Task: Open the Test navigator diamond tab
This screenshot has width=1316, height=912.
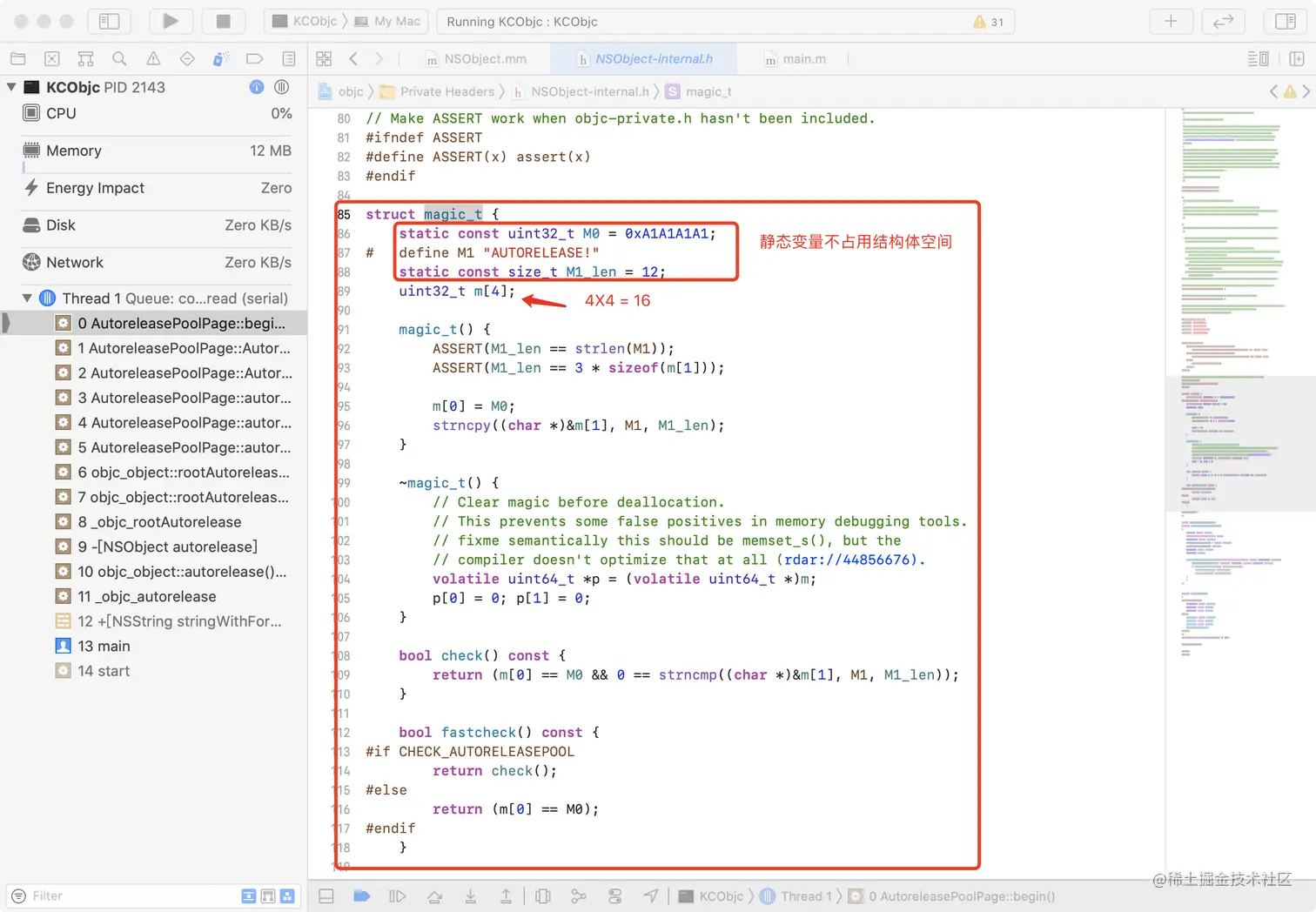Action: point(187,59)
